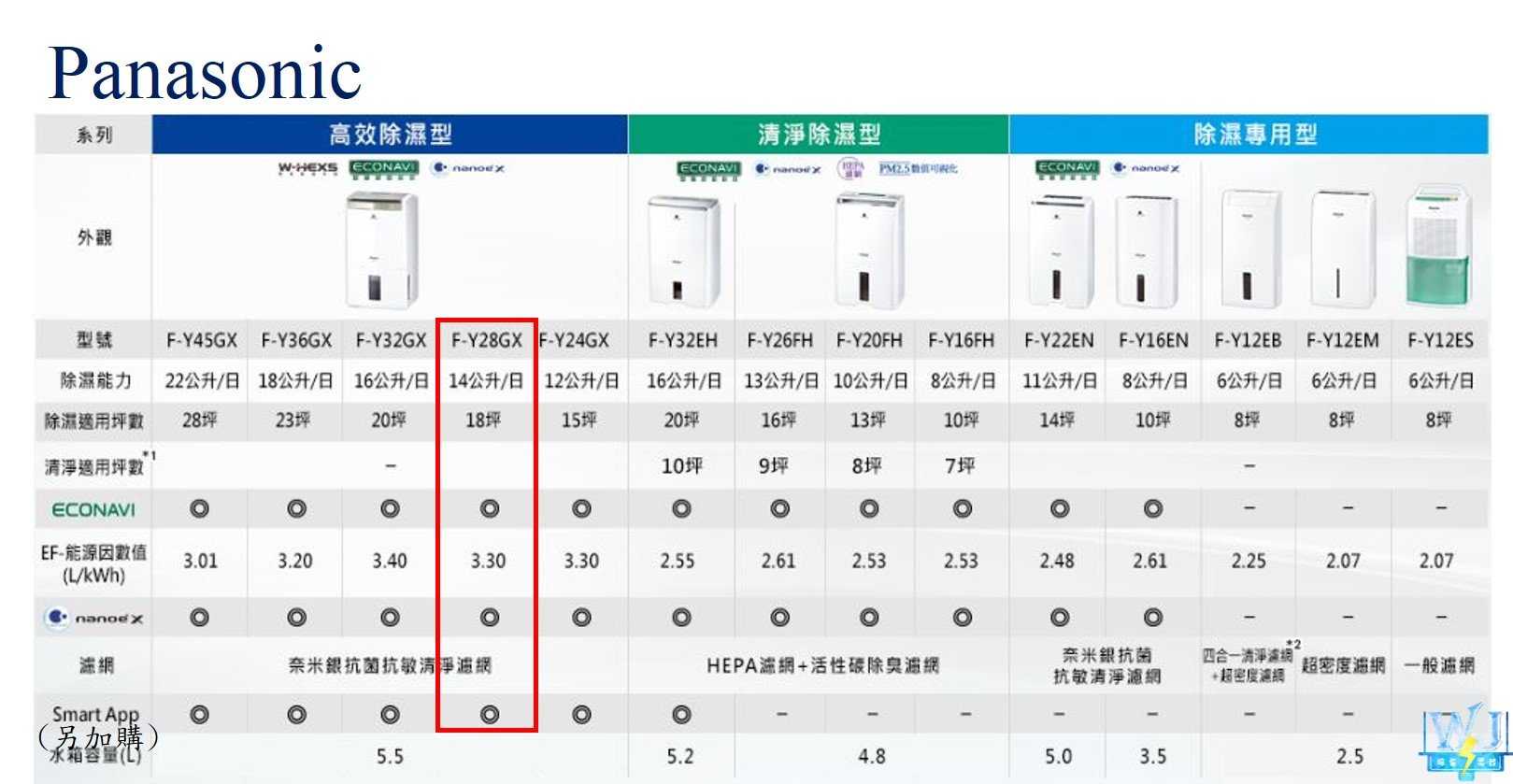The width and height of the screenshot is (1513, 784).
Task: Click nanoe X logo under 高效除濕型 header
Action: (468, 168)
